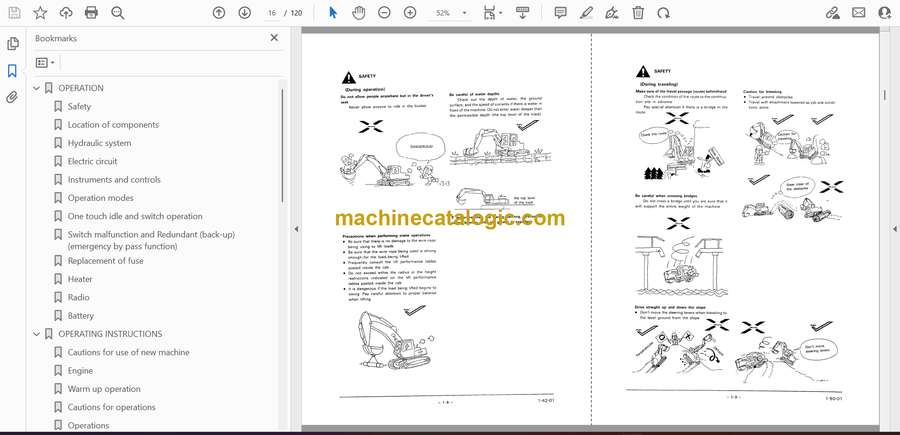Open the attachments paperclip panel
The width and height of the screenshot is (900, 435).
[x=13, y=97]
